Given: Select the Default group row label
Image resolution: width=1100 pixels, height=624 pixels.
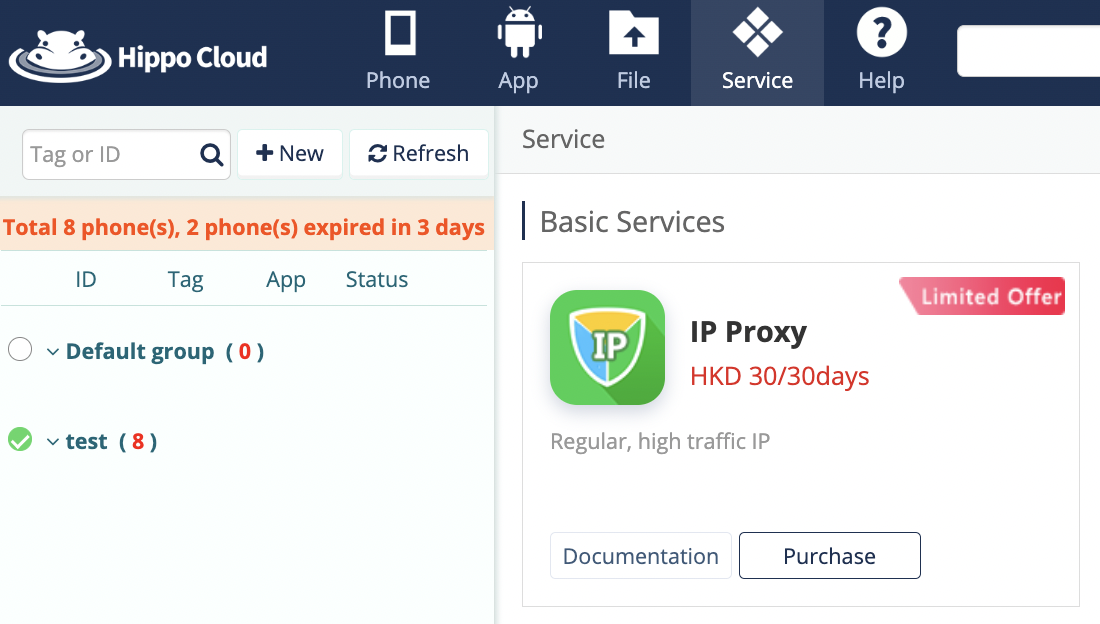Looking at the screenshot, I should (x=165, y=351).
